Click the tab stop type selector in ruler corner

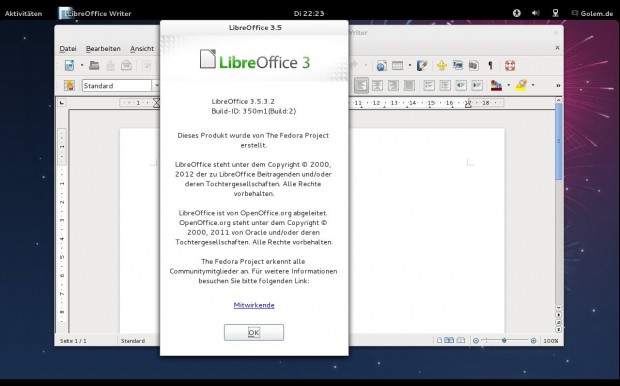coord(62,103)
